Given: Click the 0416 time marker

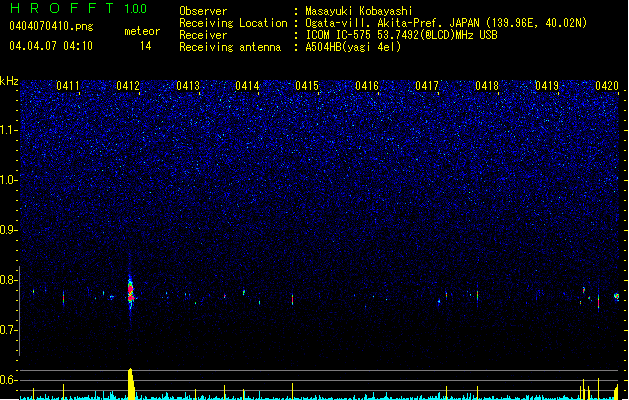Looking at the screenshot, I should pyautogui.click(x=367, y=86).
